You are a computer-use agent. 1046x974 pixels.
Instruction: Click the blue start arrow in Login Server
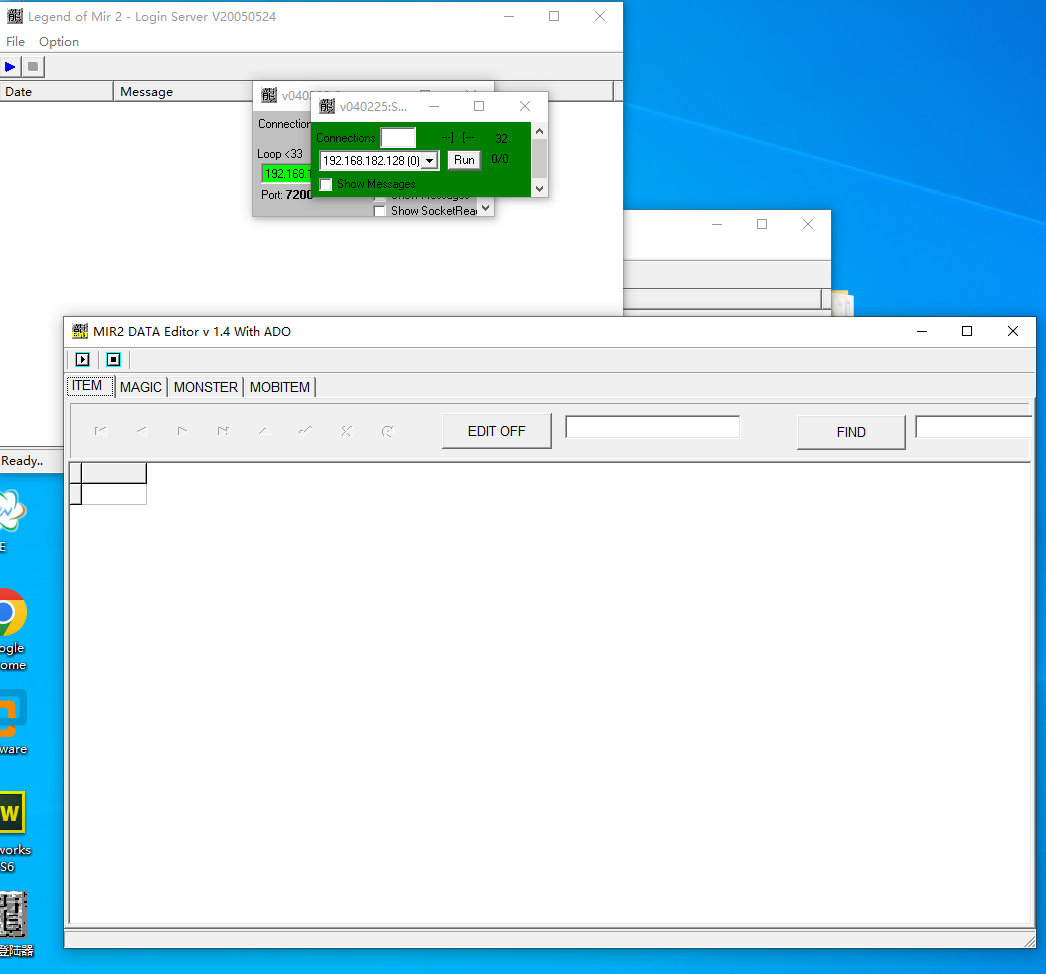click(x=10, y=67)
